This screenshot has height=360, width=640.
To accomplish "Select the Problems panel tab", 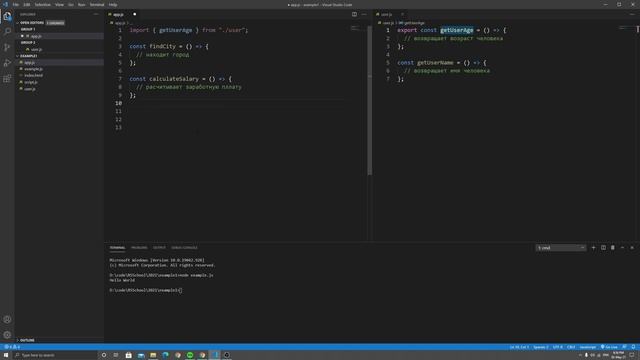I will click(x=139, y=248).
